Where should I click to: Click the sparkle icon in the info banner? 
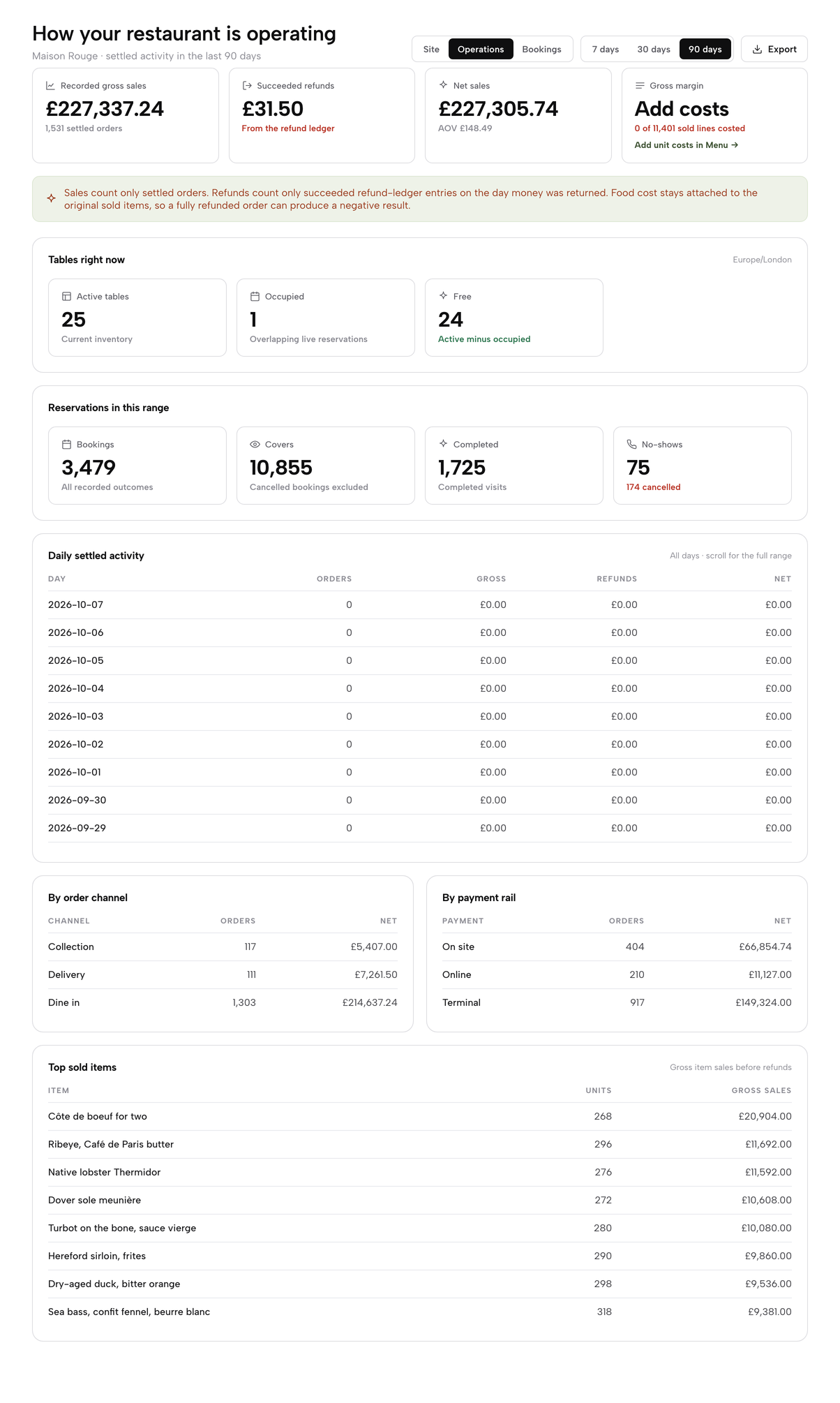click(52, 199)
